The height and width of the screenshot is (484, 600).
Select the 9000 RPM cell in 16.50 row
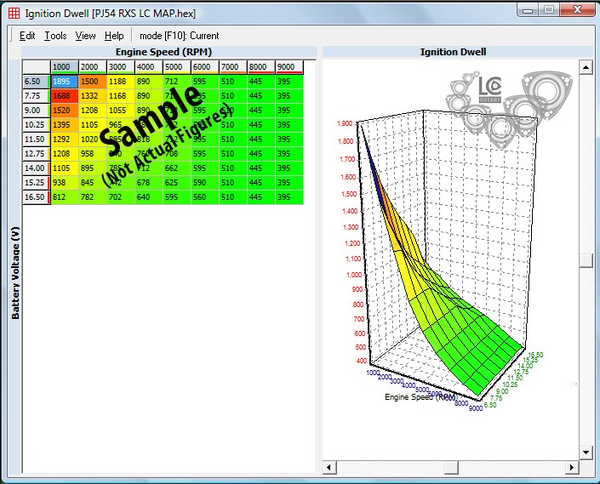click(289, 197)
